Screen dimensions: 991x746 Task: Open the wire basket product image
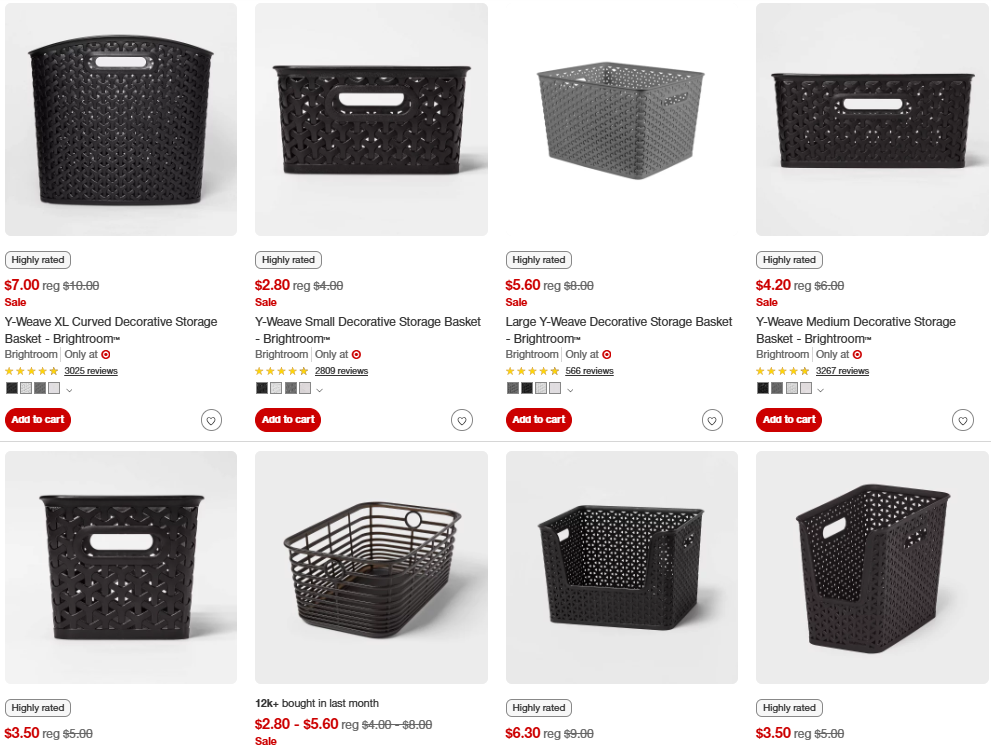tap(371, 567)
